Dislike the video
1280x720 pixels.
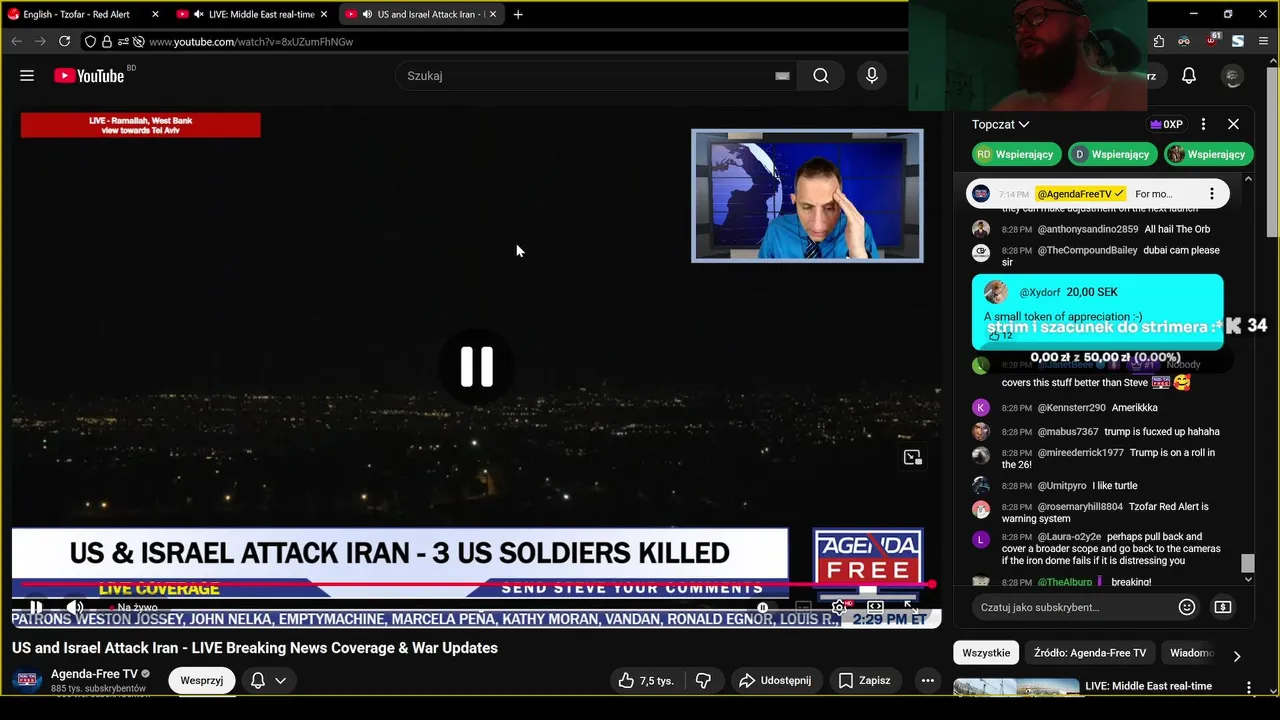(703, 680)
